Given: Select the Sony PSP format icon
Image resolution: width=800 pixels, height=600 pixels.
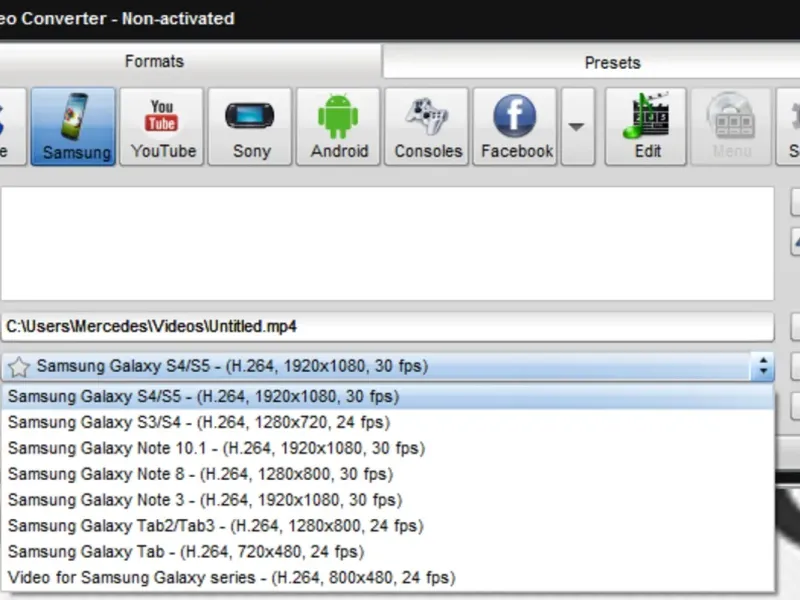Looking at the screenshot, I should coord(250,126).
